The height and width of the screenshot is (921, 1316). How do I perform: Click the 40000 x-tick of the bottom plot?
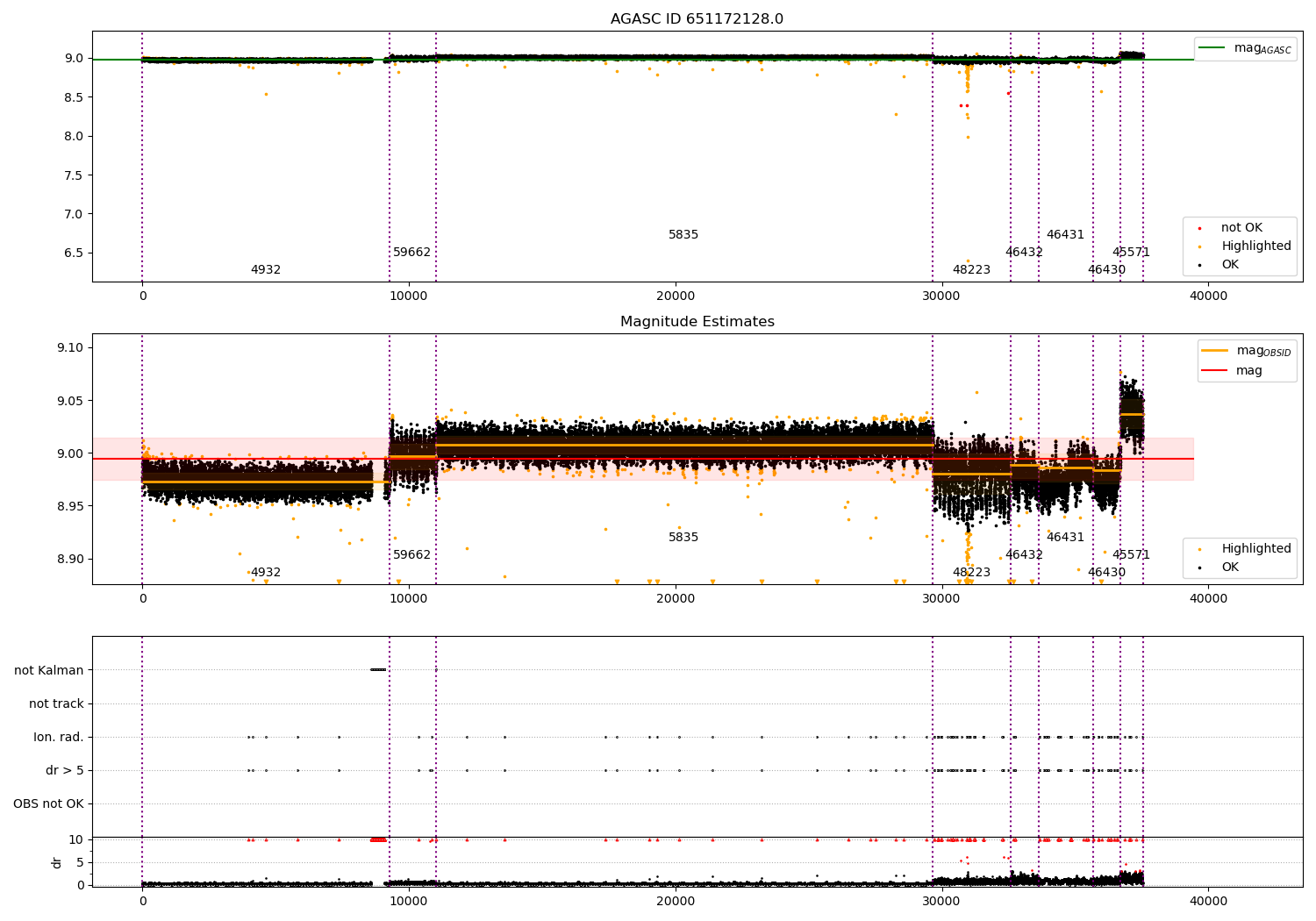[1208, 901]
